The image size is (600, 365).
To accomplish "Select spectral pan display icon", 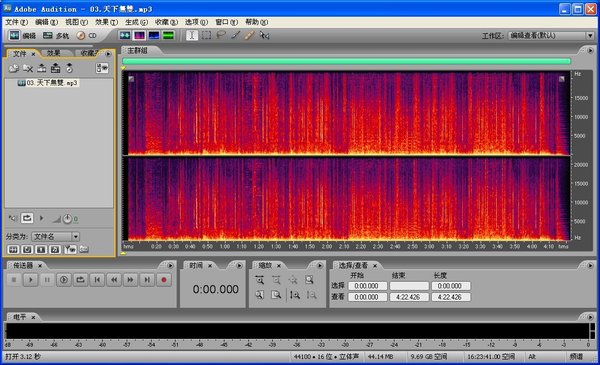I will [x=154, y=36].
